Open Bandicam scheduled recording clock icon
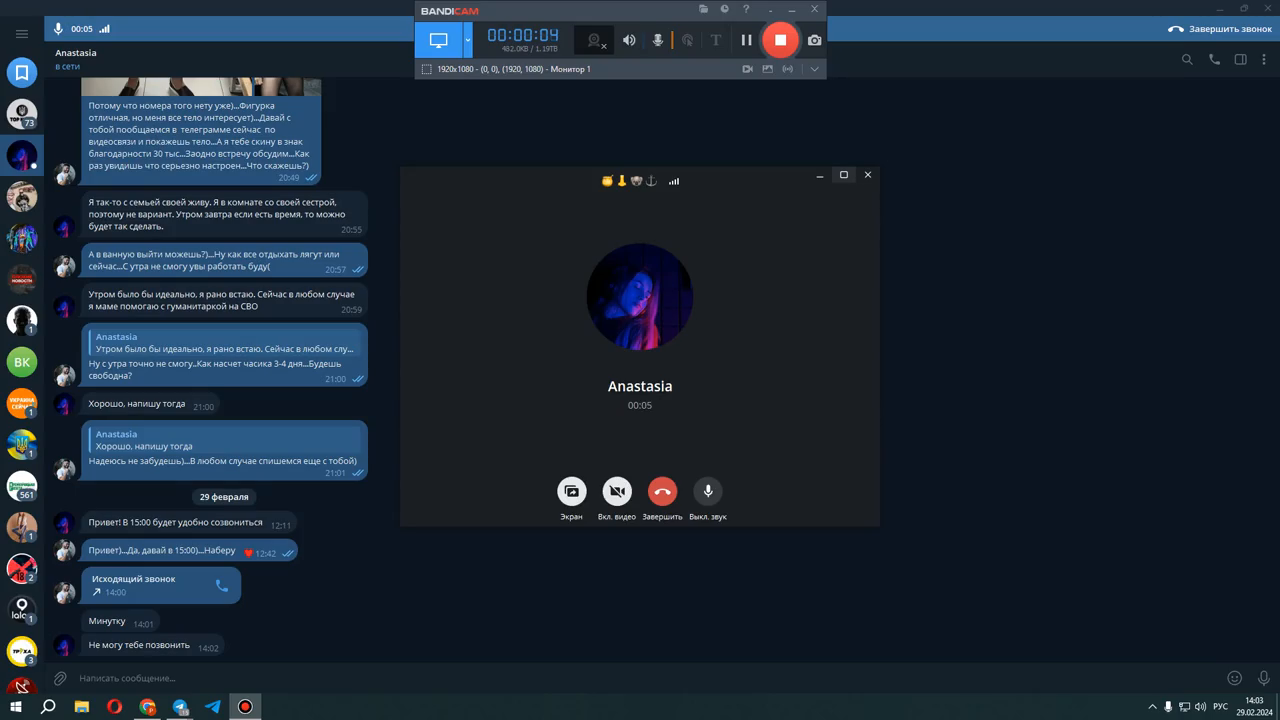 [x=725, y=9]
